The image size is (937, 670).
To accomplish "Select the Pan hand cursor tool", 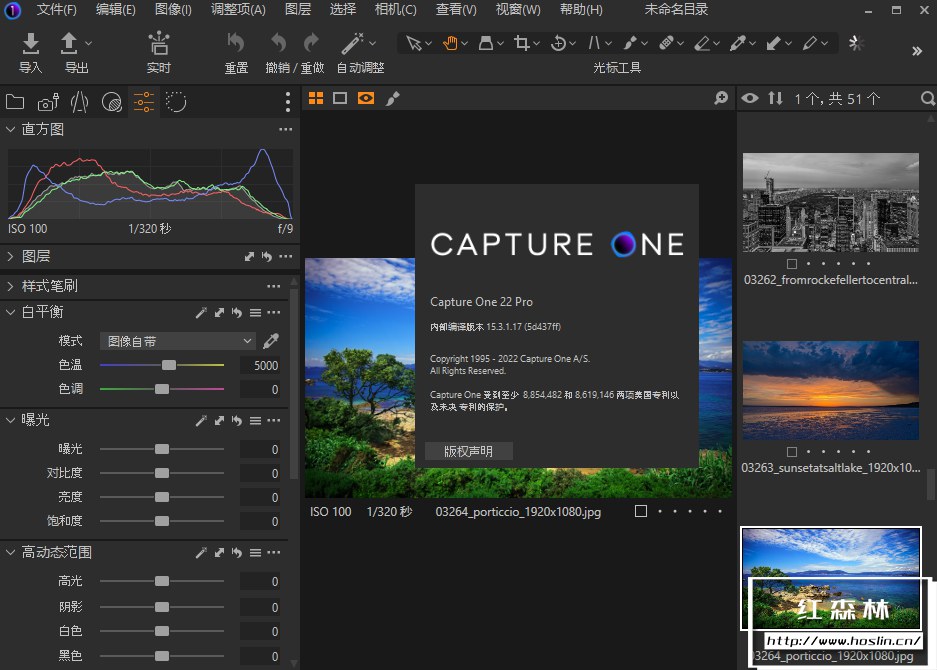I will point(451,43).
